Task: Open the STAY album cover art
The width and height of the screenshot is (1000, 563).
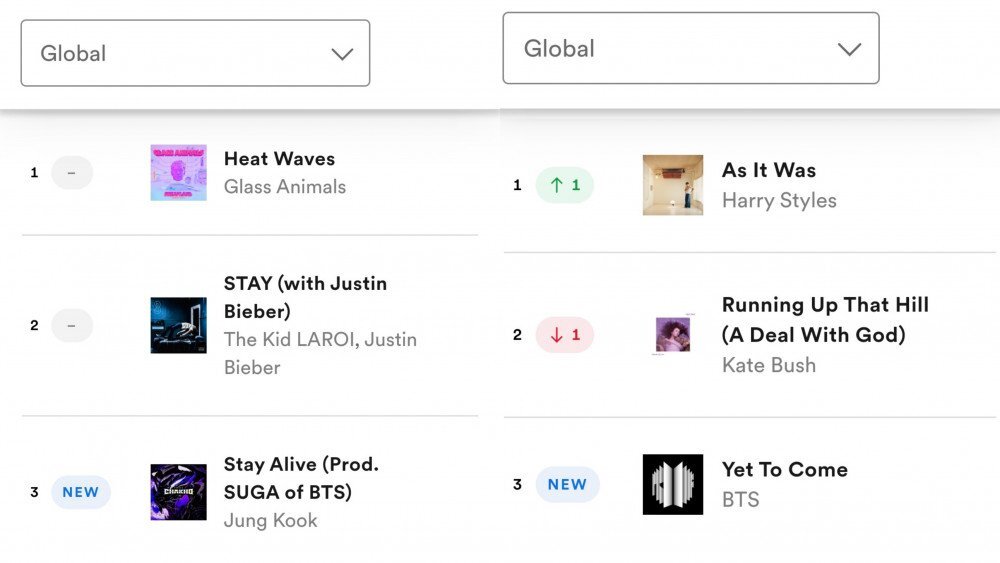Action: tap(178, 325)
